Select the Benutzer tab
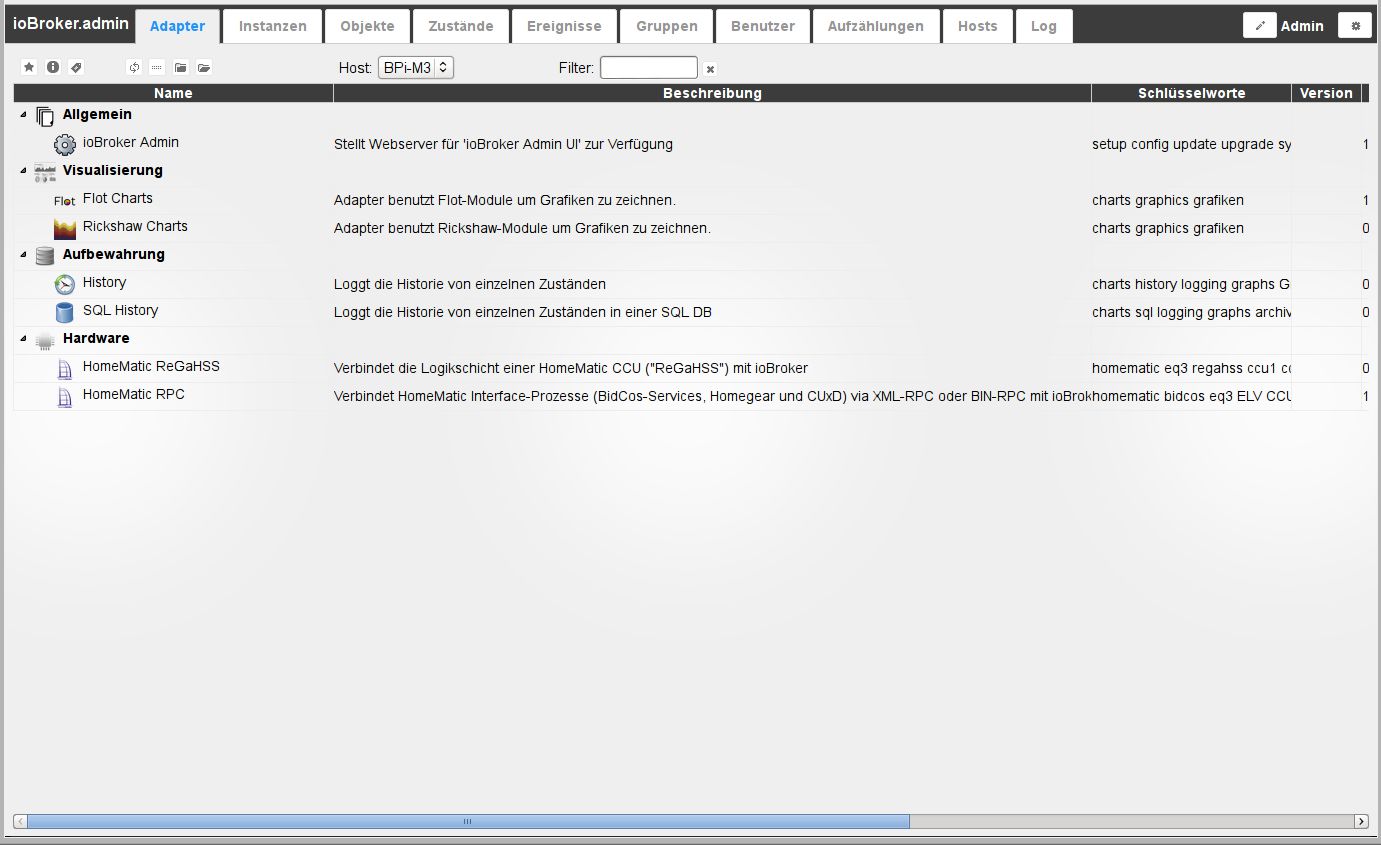 (x=762, y=26)
